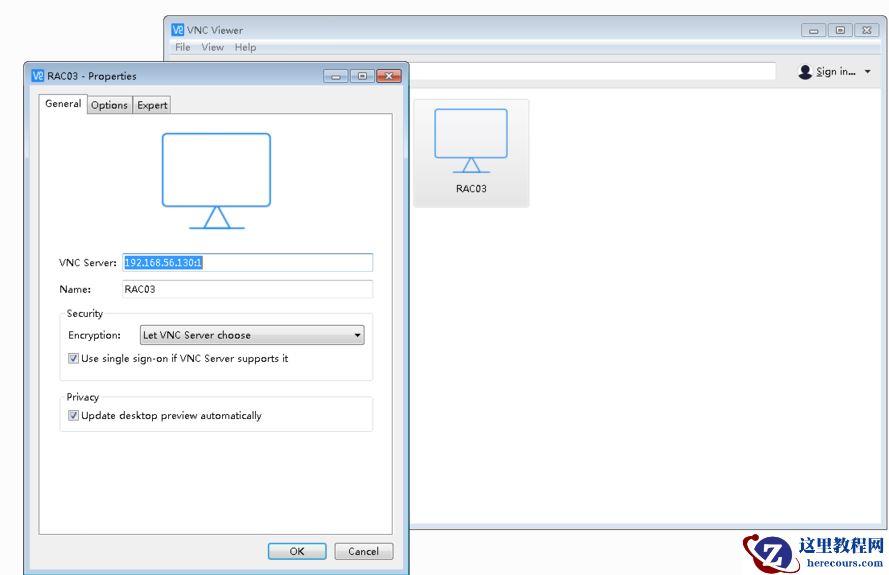889x575 pixels.
Task: Click the VNC logo icon in RAC03 Properties title bar
Action: point(38,75)
